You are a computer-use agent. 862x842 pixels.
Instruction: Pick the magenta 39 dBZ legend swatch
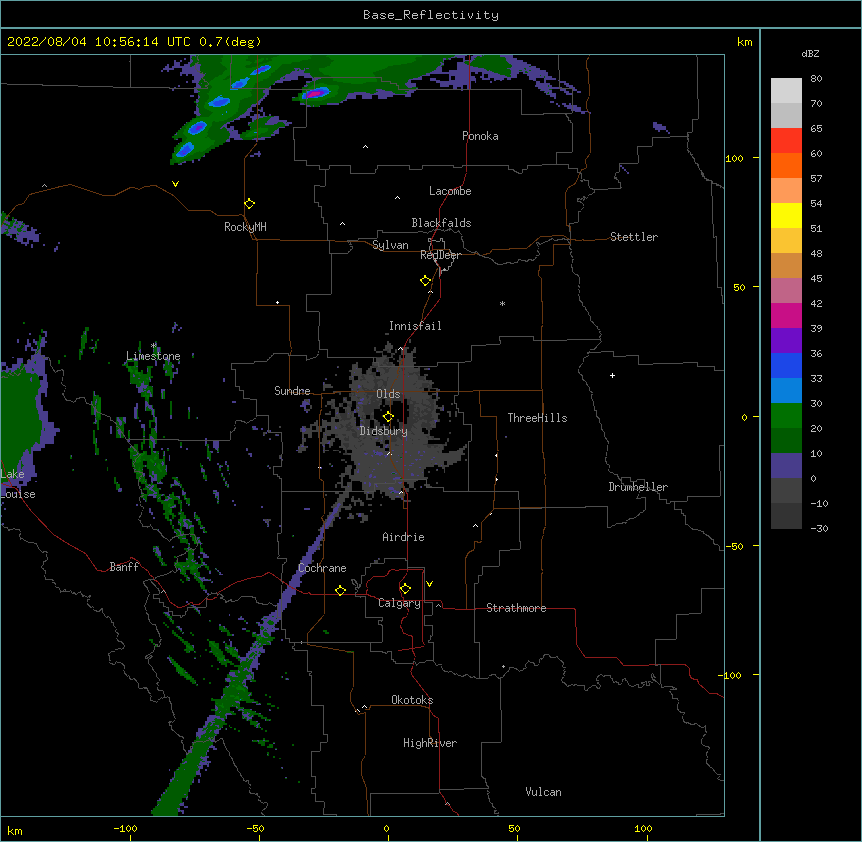(x=786, y=315)
